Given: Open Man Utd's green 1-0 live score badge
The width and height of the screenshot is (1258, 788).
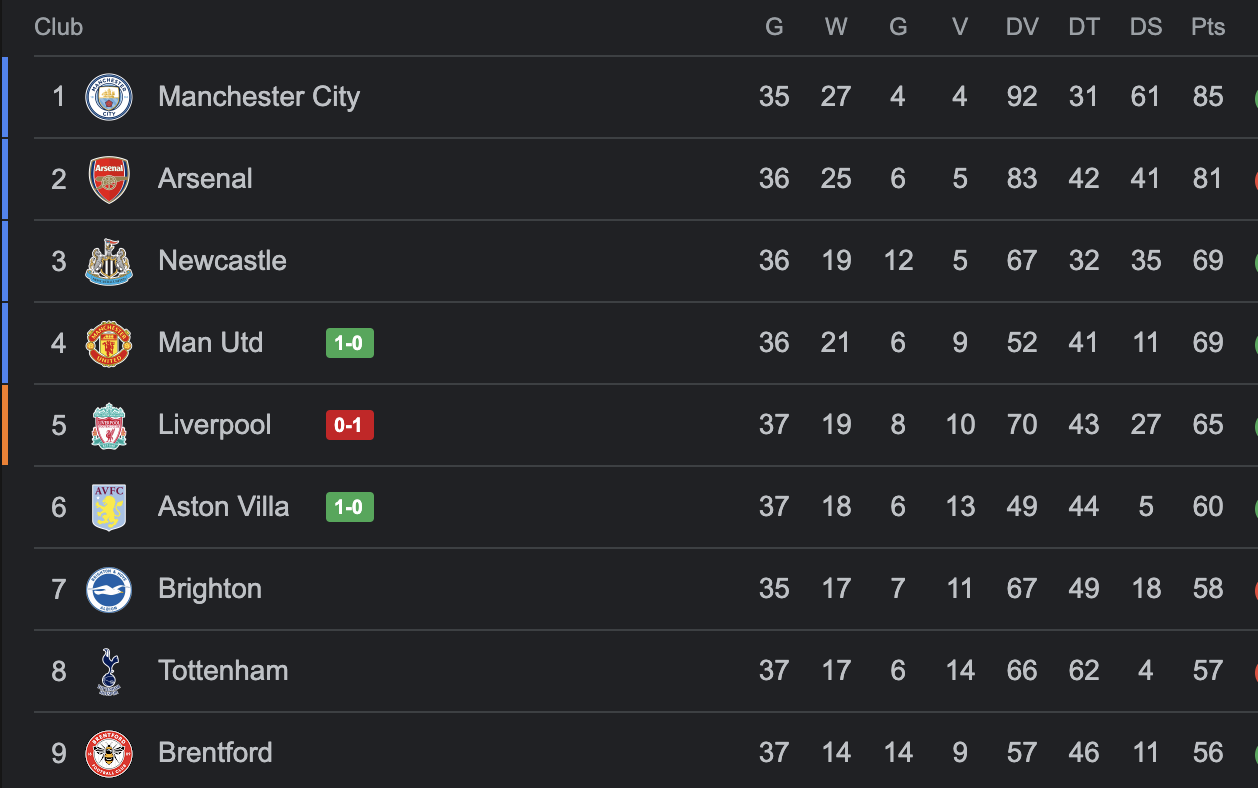Looking at the screenshot, I should pos(349,343).
